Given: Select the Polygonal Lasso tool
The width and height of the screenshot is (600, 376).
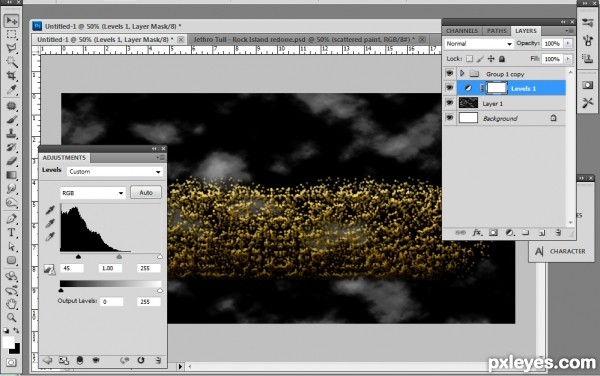Looking at the screenshot, I should tap(11, 48).
